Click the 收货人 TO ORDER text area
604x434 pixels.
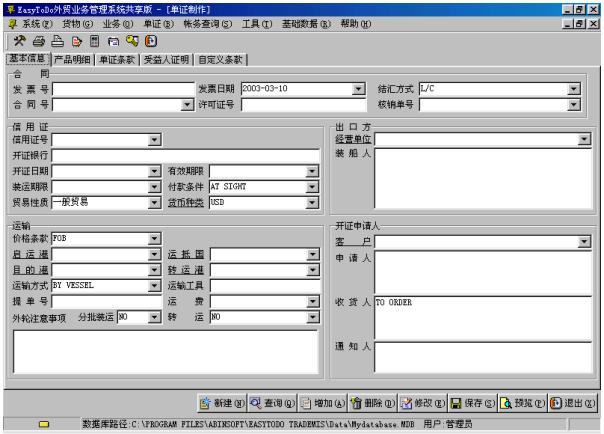coord(483,318)
